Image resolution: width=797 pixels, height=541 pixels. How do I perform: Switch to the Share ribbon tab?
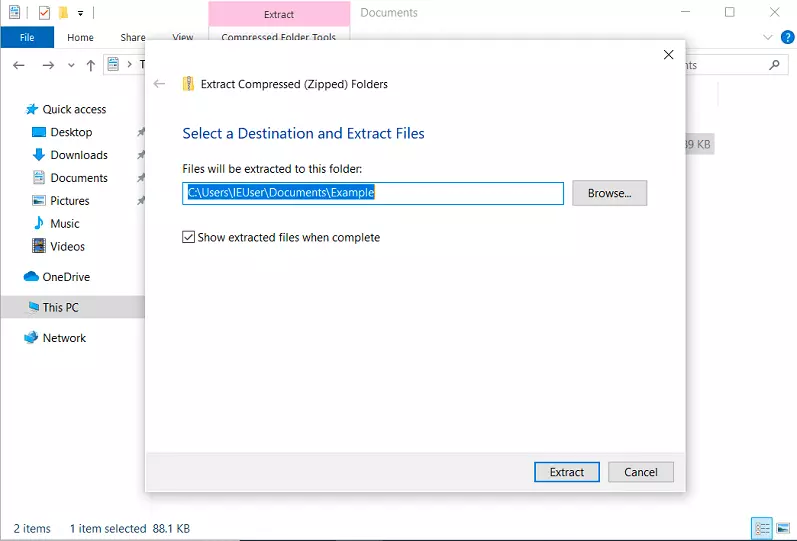click(133, 37)
